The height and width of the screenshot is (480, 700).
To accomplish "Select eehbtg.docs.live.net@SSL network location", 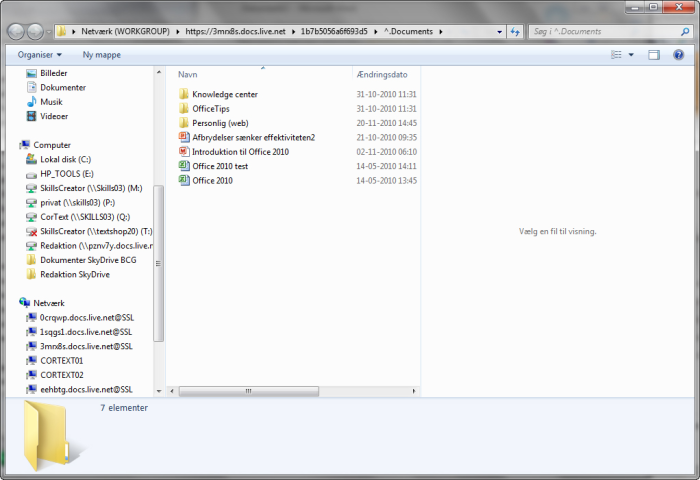I will coord(86,389).
